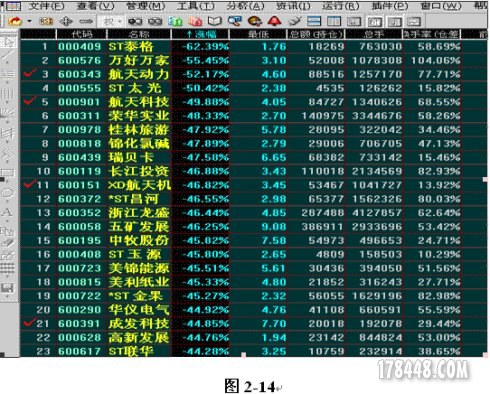
Task: Click the first binoculars search icon
Action: click(135, 22)
